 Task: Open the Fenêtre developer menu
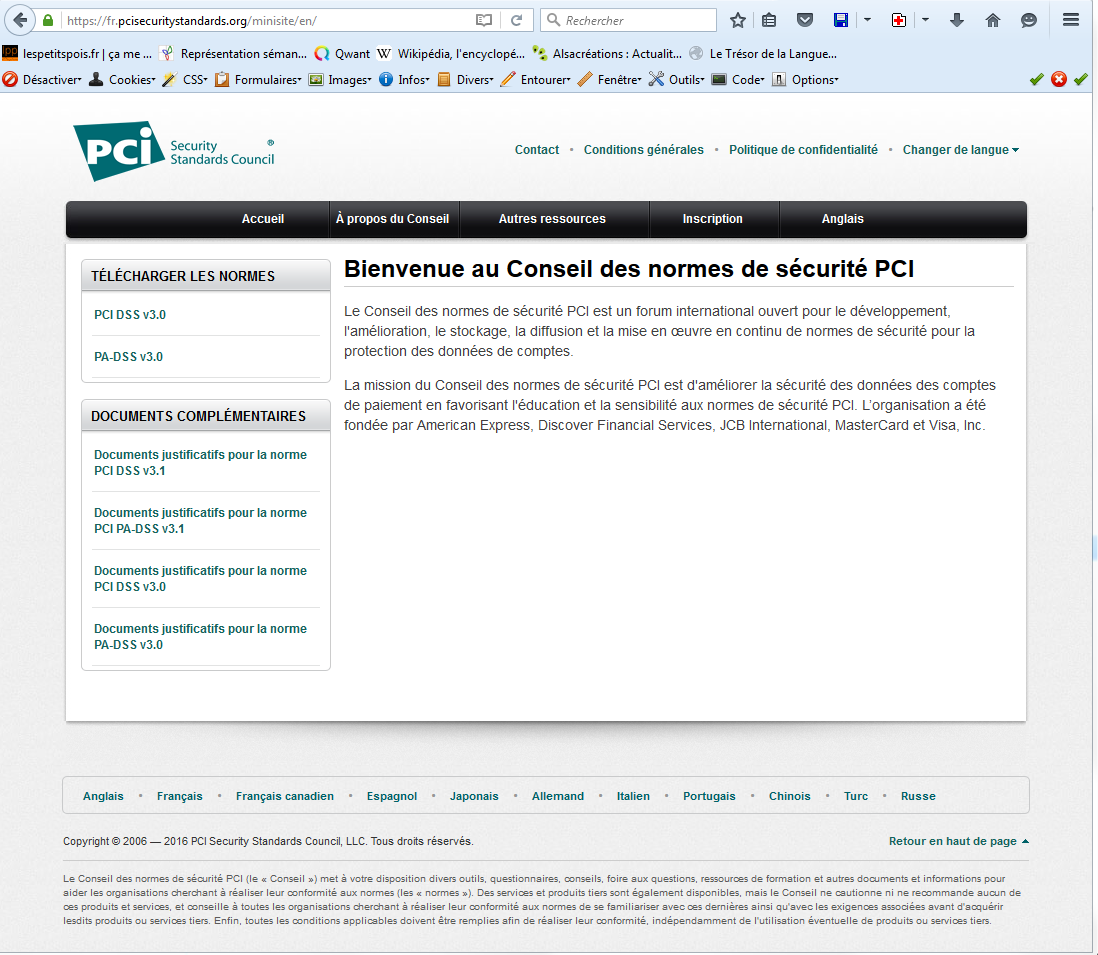(610, 80)
